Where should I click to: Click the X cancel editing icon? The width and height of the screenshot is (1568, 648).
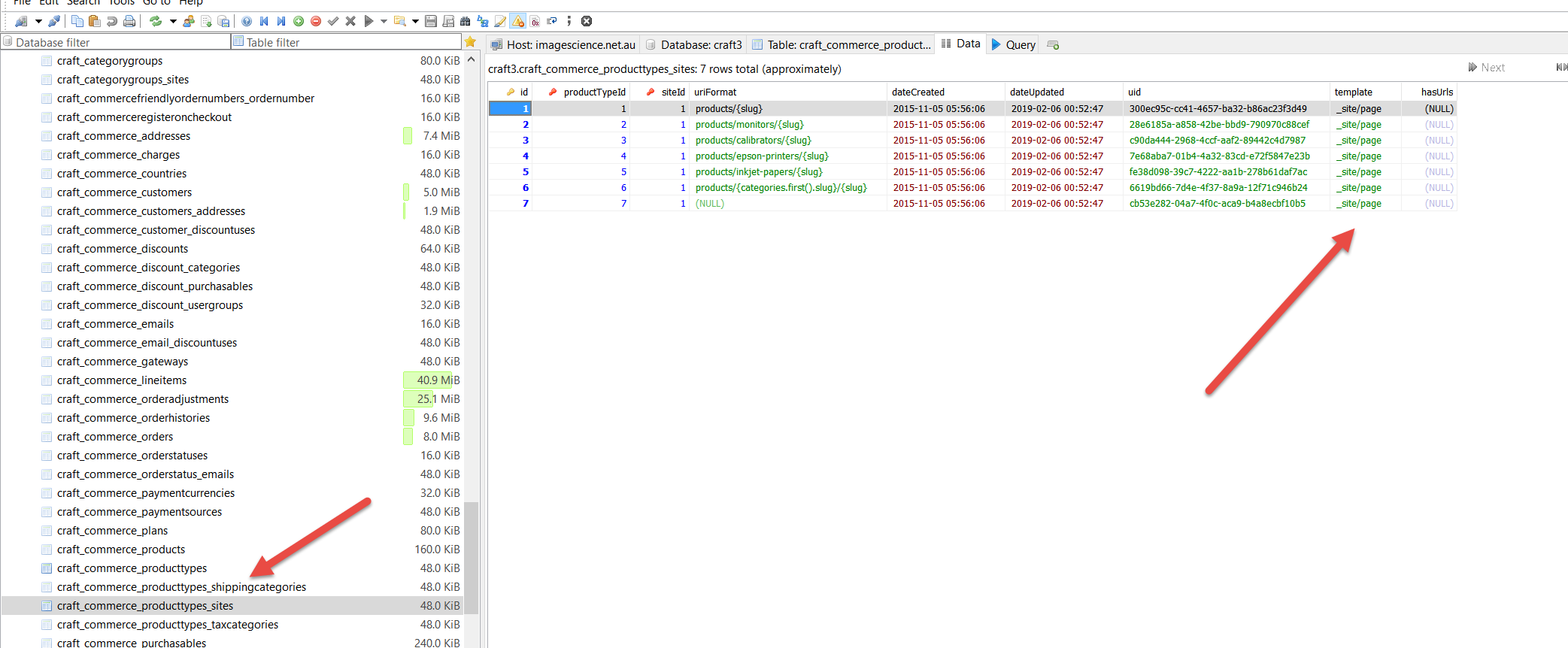[350, 21]
